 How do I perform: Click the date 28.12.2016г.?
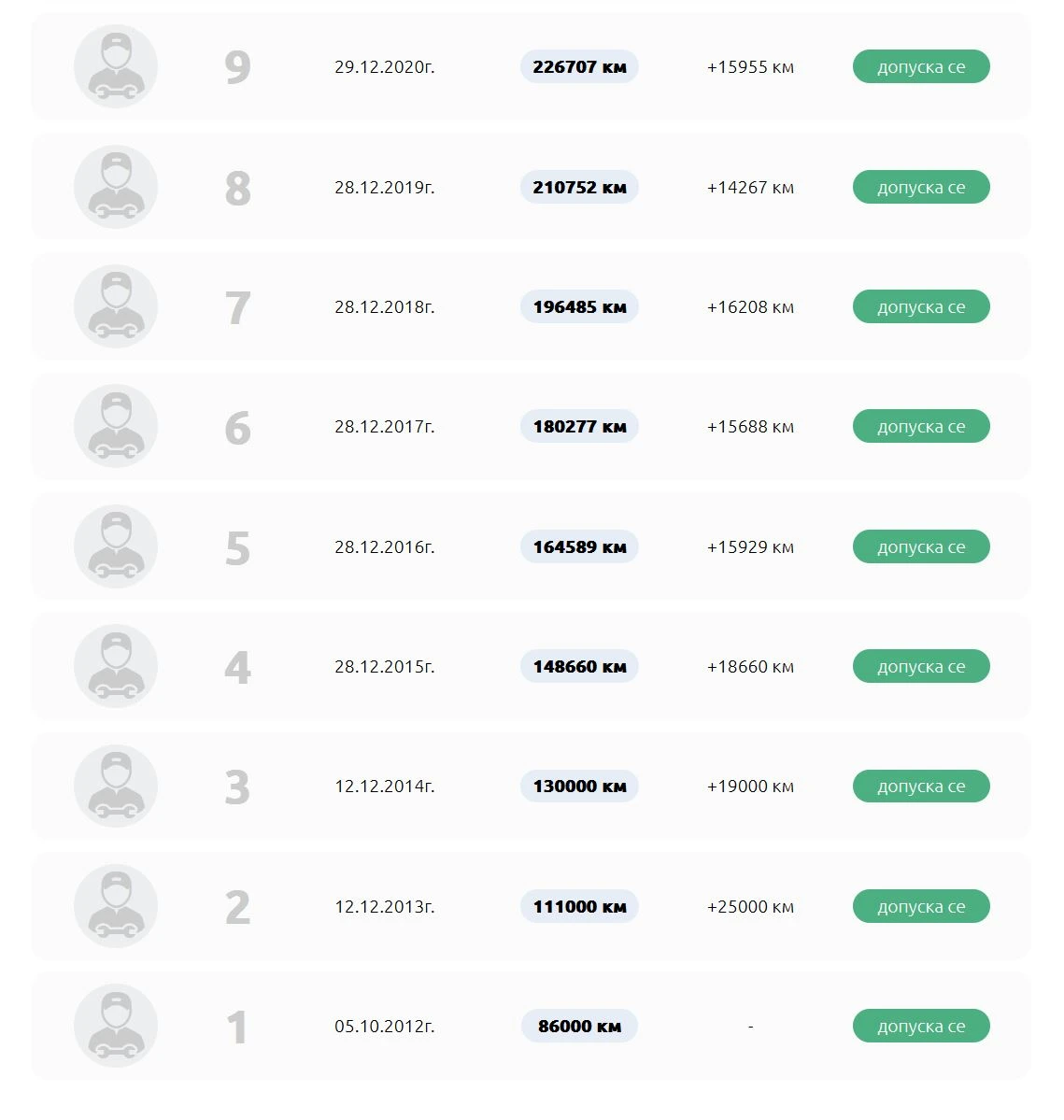coord(385,546)
